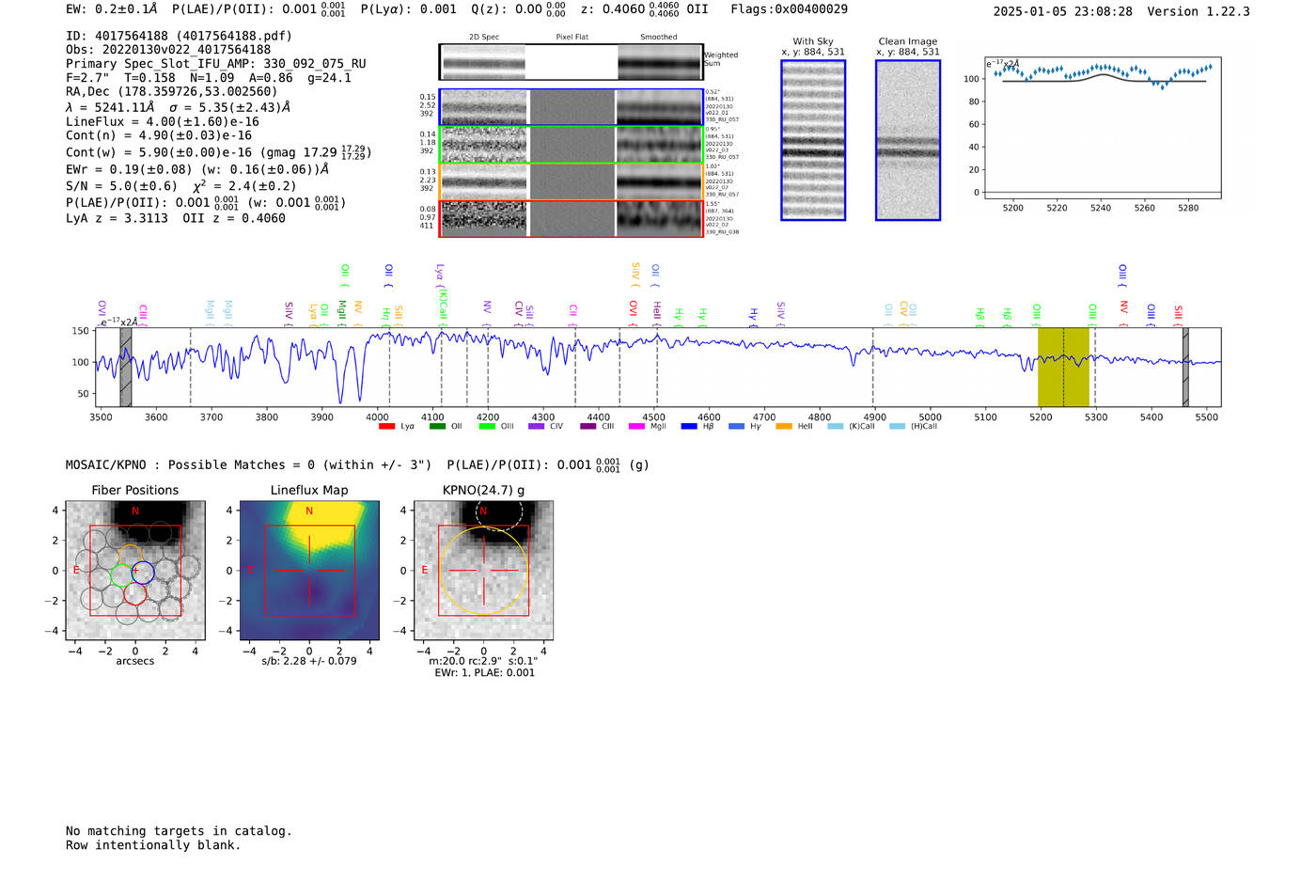Click the blue Hγ line marker label
Image resolution: width=1316 pixels, height=896 pixels.
click(x=753, y=317)
